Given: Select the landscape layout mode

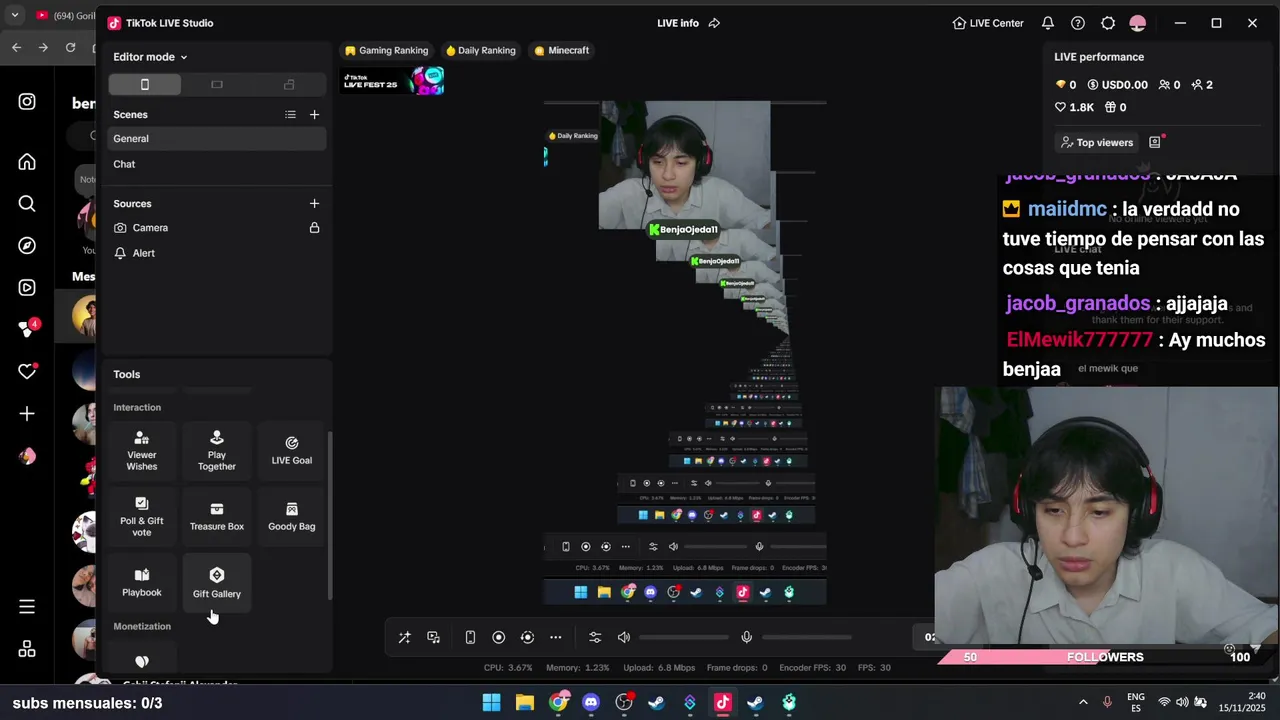Looking at the screenshot, I should point(217,84).
